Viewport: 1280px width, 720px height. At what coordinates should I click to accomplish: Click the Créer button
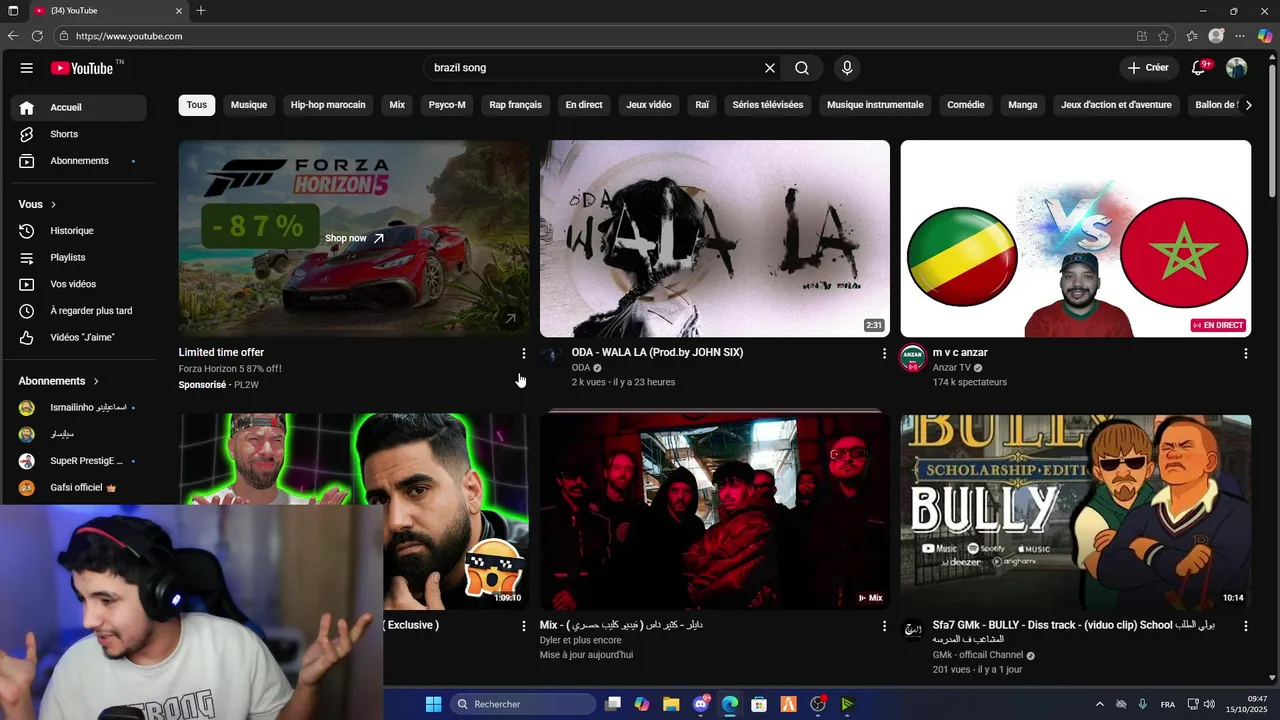pyautogui.click(x=1148, y=68)
